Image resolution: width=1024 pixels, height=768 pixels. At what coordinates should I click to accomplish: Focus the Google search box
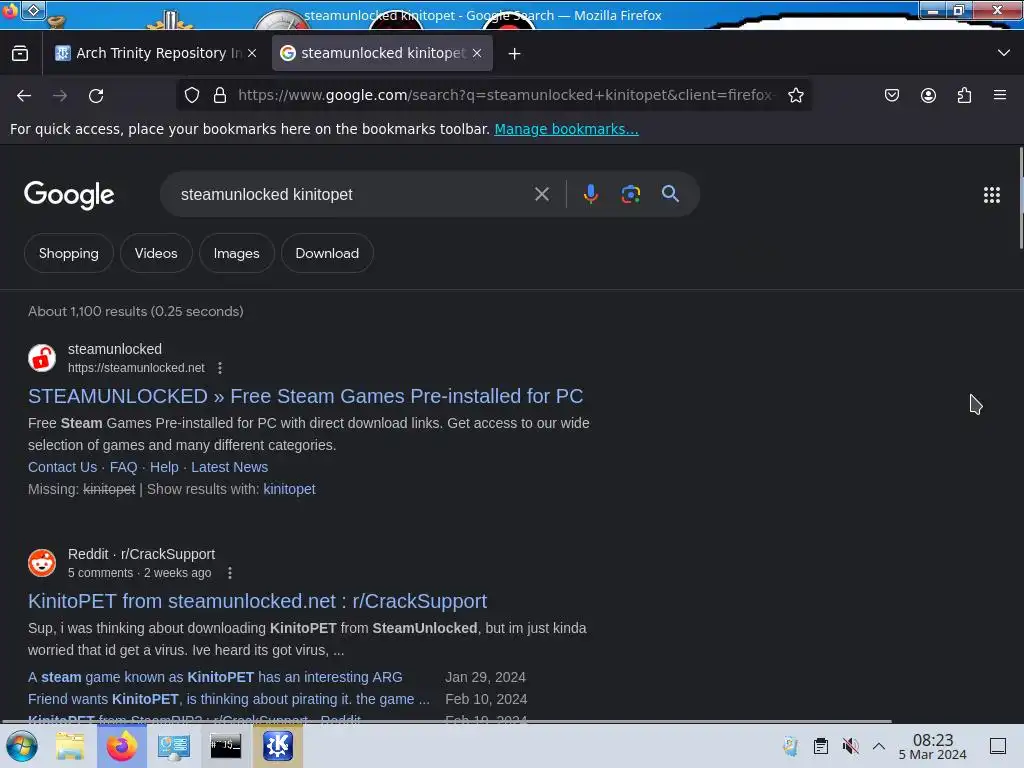(353, 195)
